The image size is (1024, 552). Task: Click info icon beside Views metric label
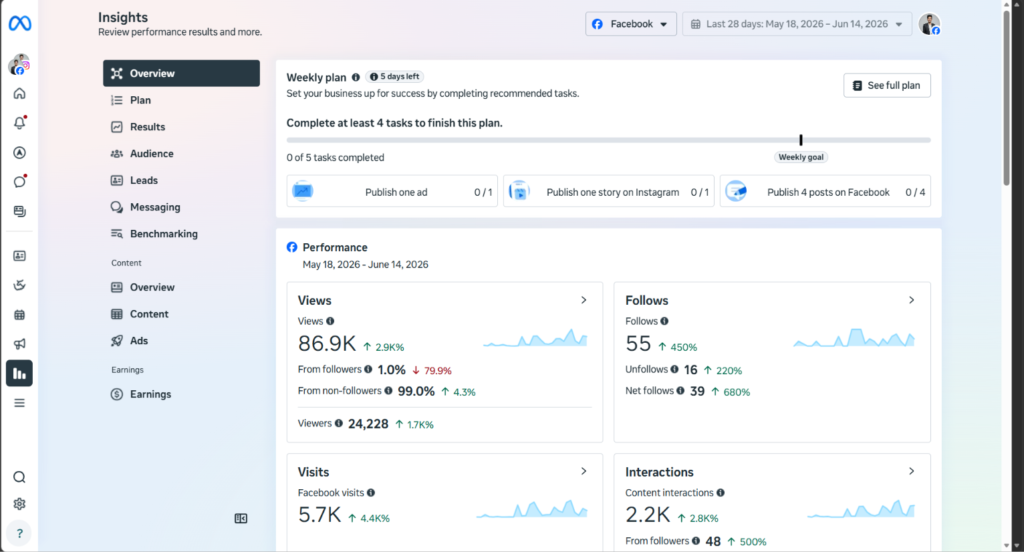[330, 321]
